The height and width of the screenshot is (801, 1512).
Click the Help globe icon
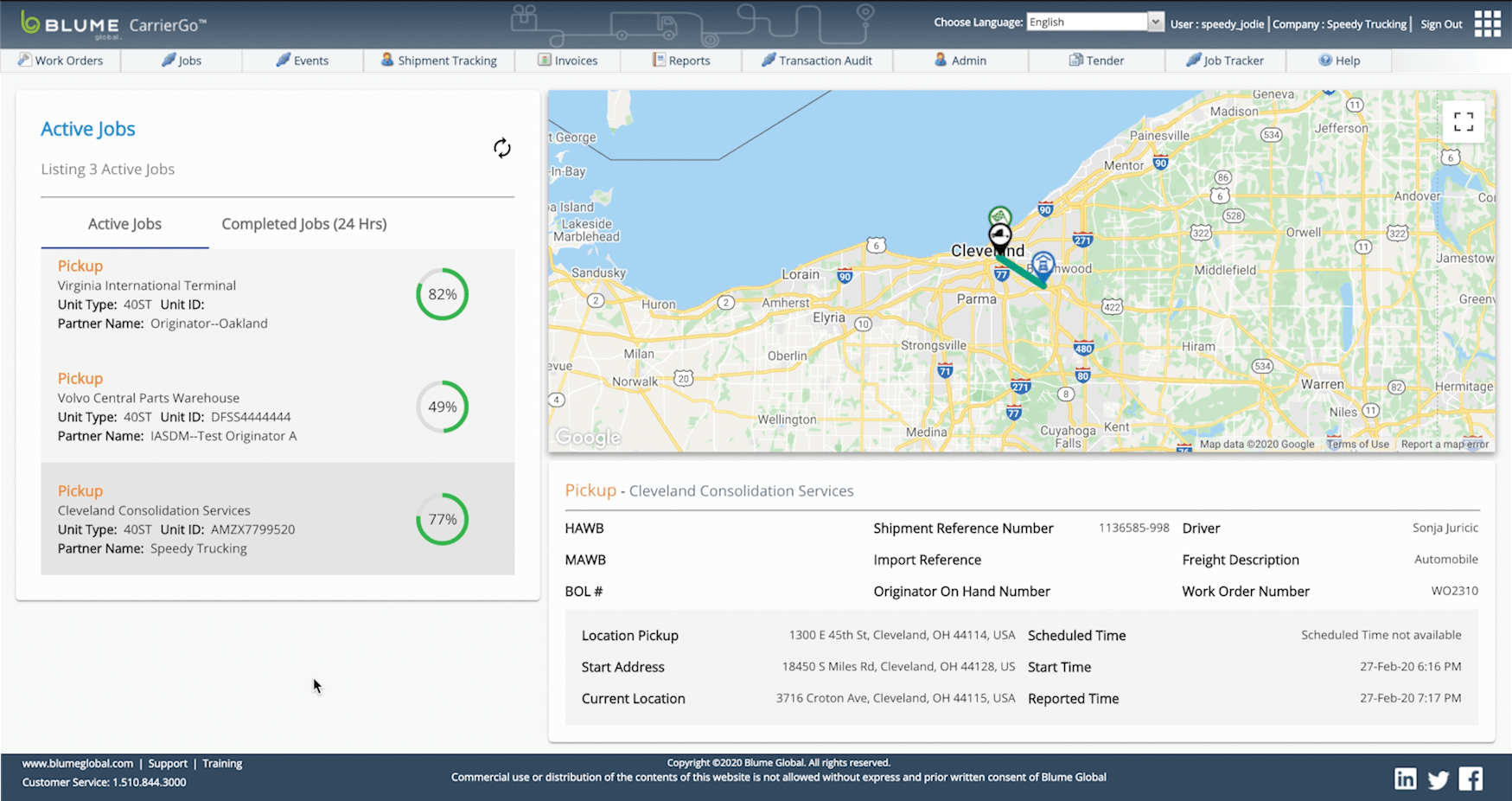point(1325,60)
